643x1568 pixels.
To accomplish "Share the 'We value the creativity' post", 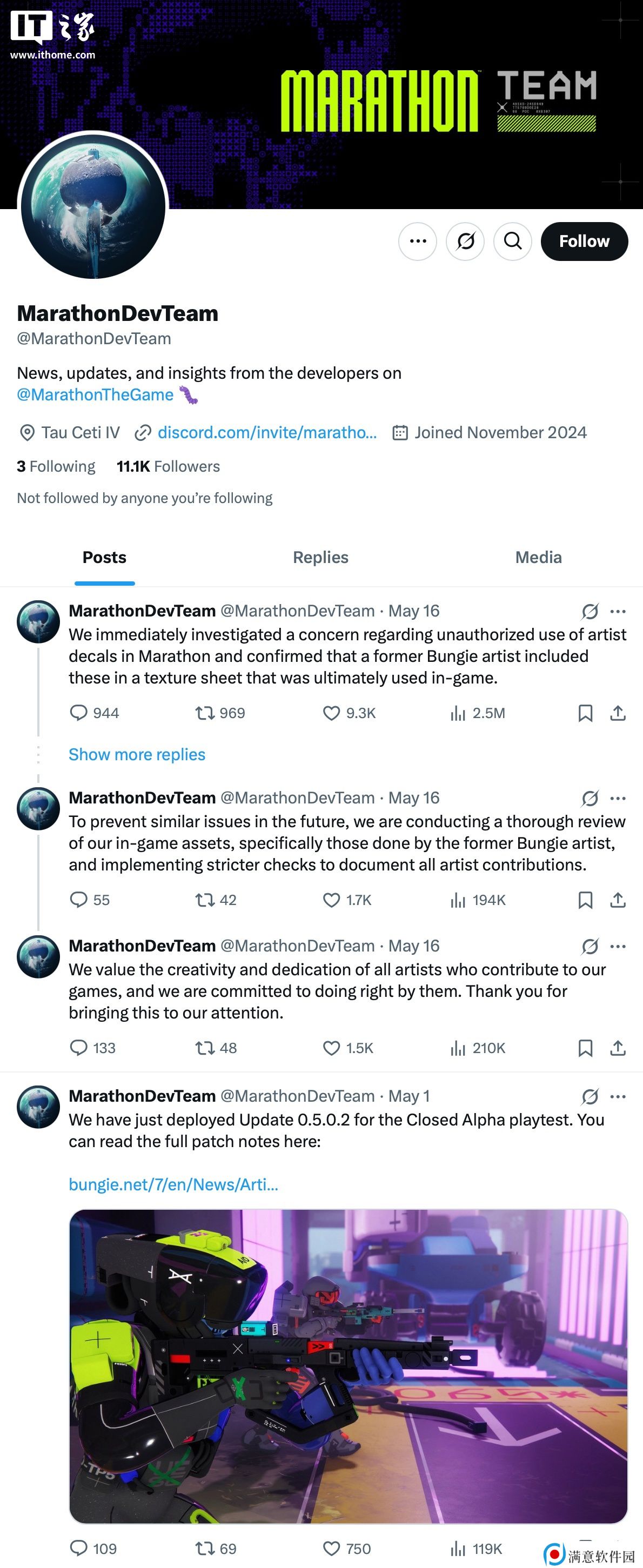I will coord(618,1048).
